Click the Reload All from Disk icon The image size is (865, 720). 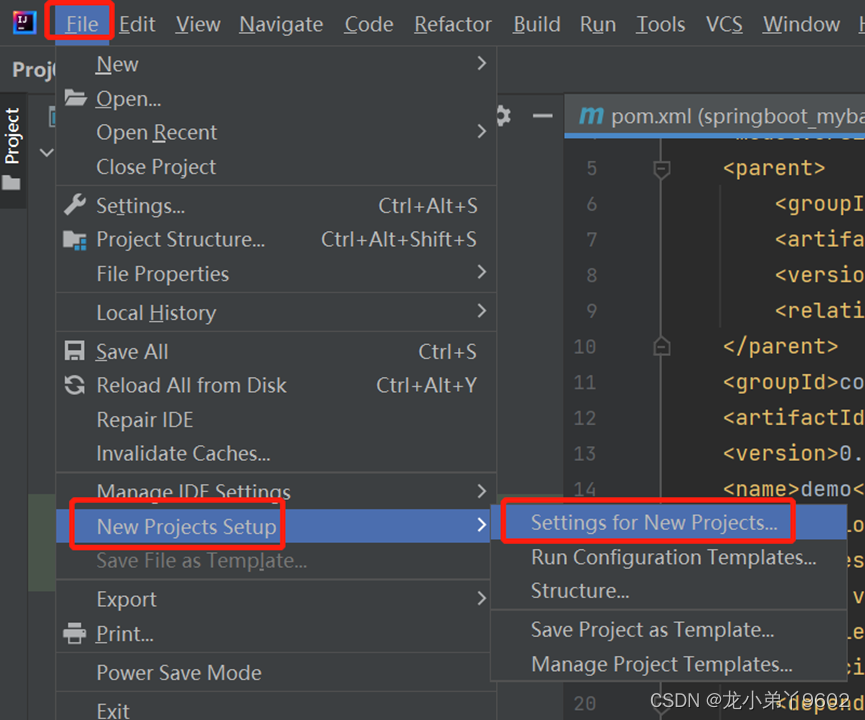[x=75, y=385]
